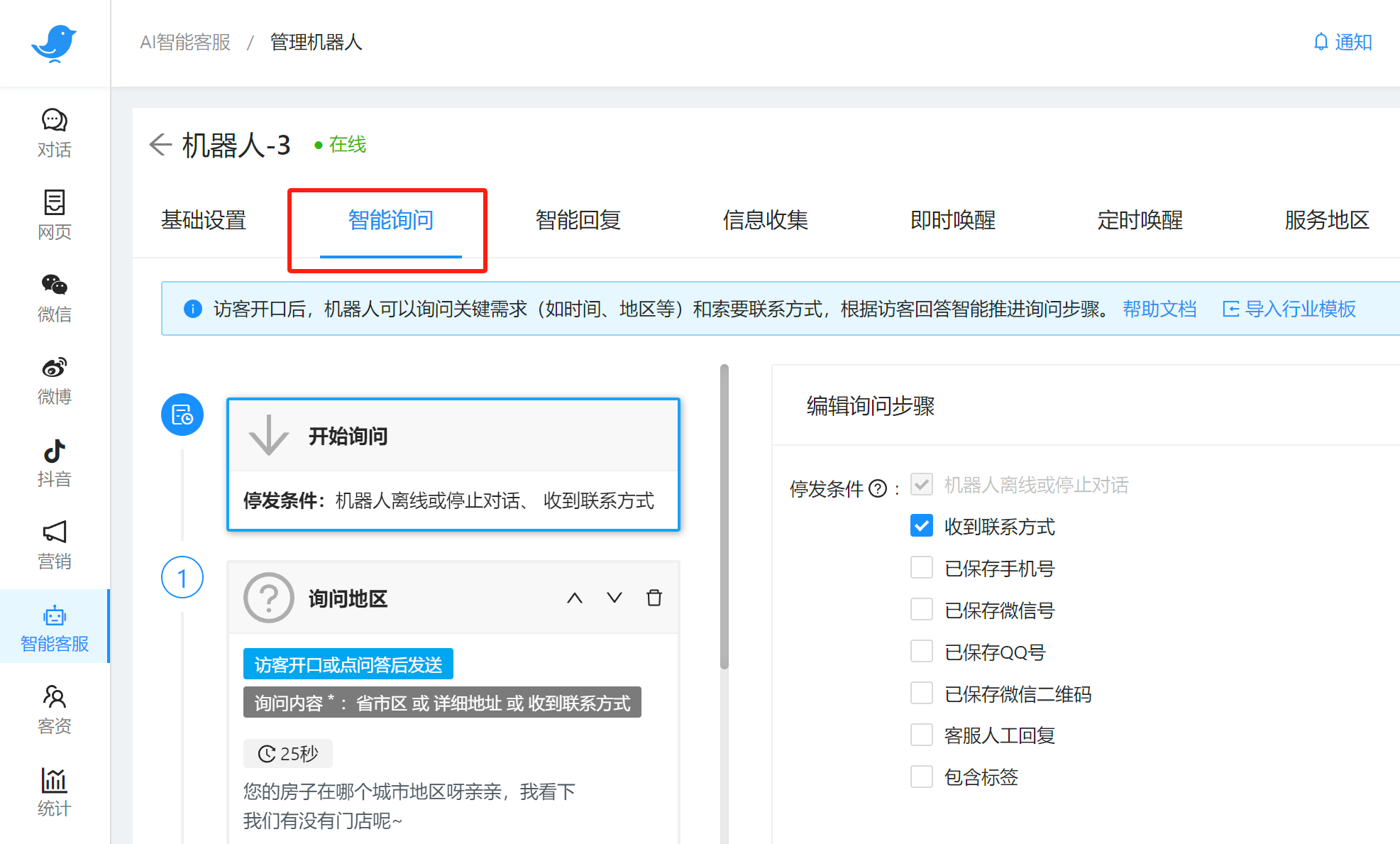
Task: Move 询问地区 step down with chevron
Action: point(614,598)
